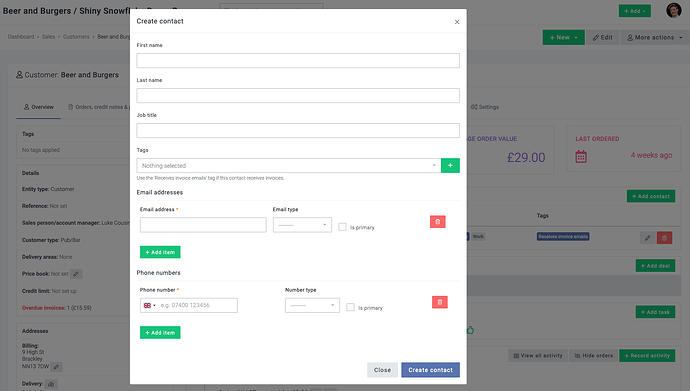Open the Number type dropdown
The height and width of the screenshot is (391, 690).
coord(312,305)
